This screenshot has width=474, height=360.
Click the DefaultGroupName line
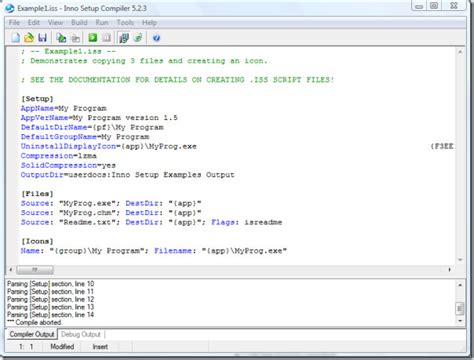coord(85,137)
